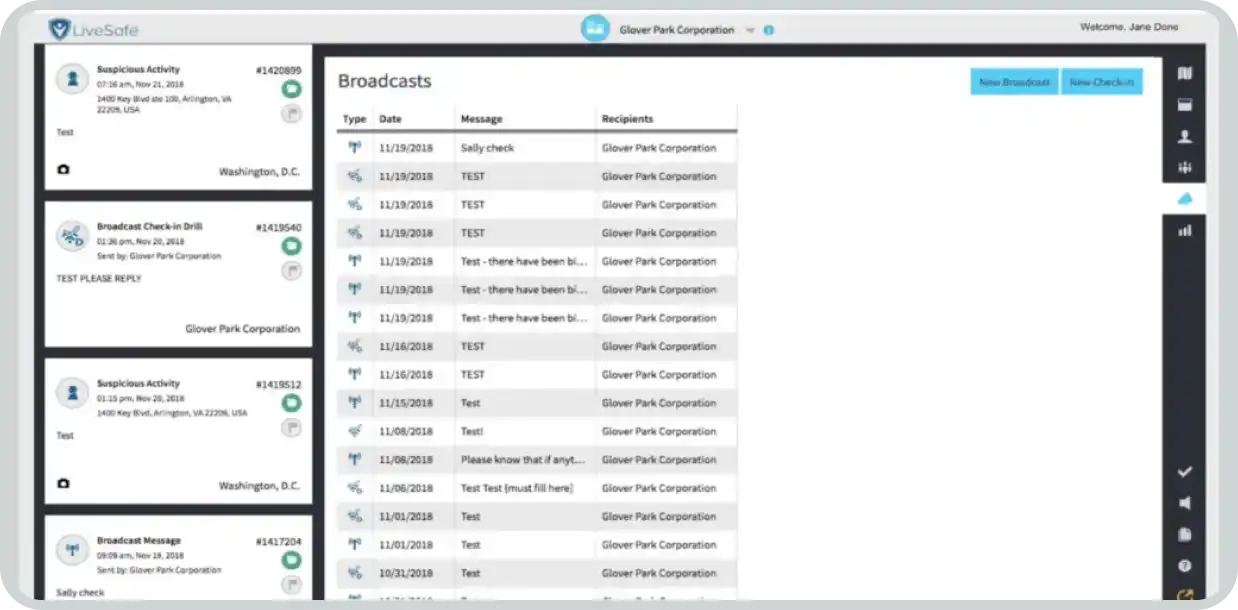Toggle the gray flag on tip #1419512
This screenshot has height=610, width=1238.
click(291, 428)
